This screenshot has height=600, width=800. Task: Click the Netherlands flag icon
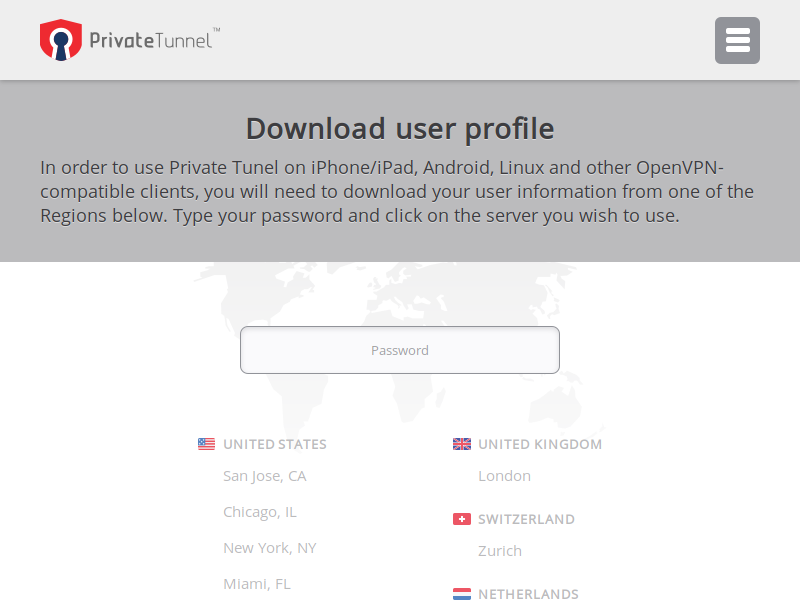coord(462,593)
